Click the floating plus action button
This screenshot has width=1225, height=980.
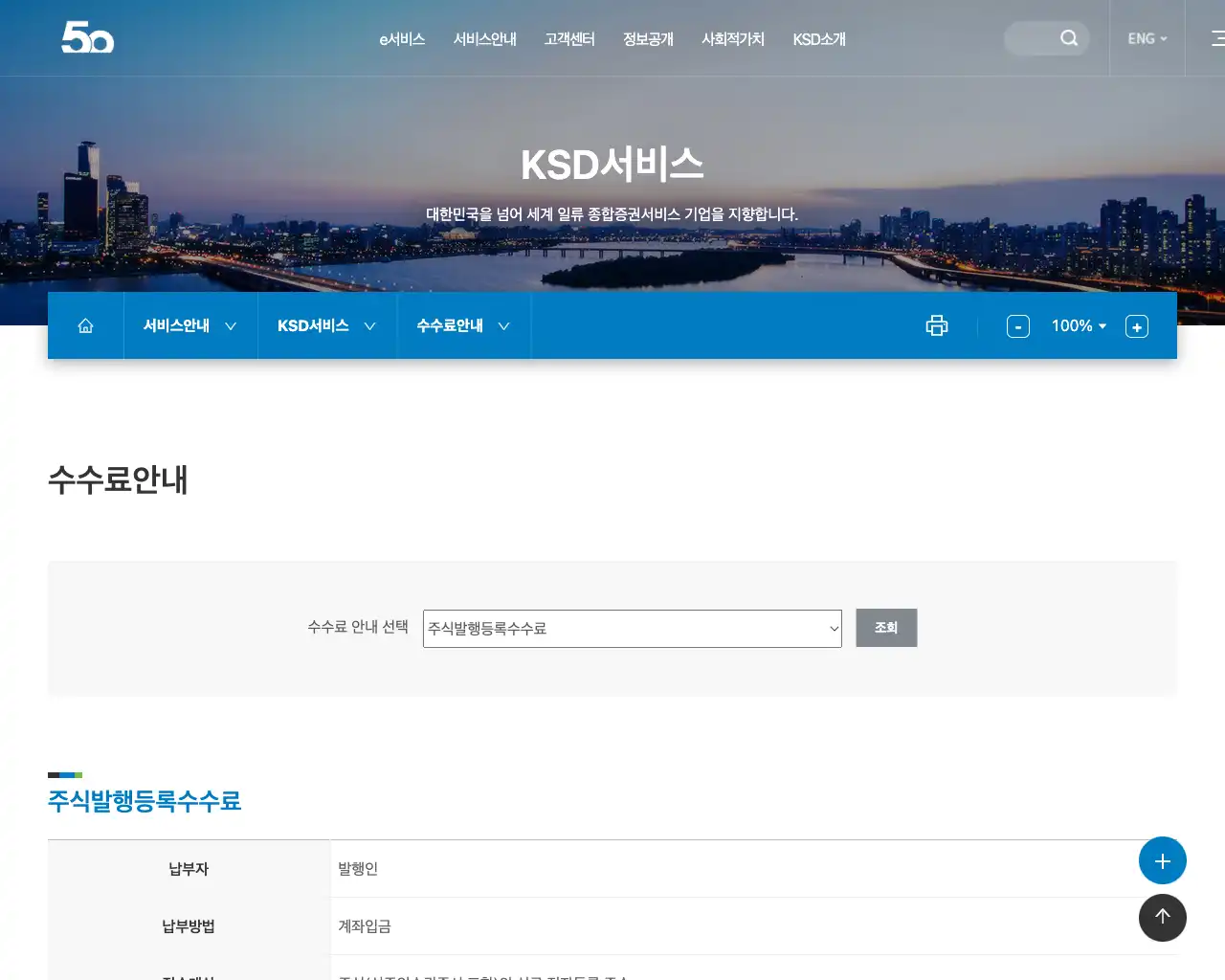pyautogui.click(x=1163, y=860)
